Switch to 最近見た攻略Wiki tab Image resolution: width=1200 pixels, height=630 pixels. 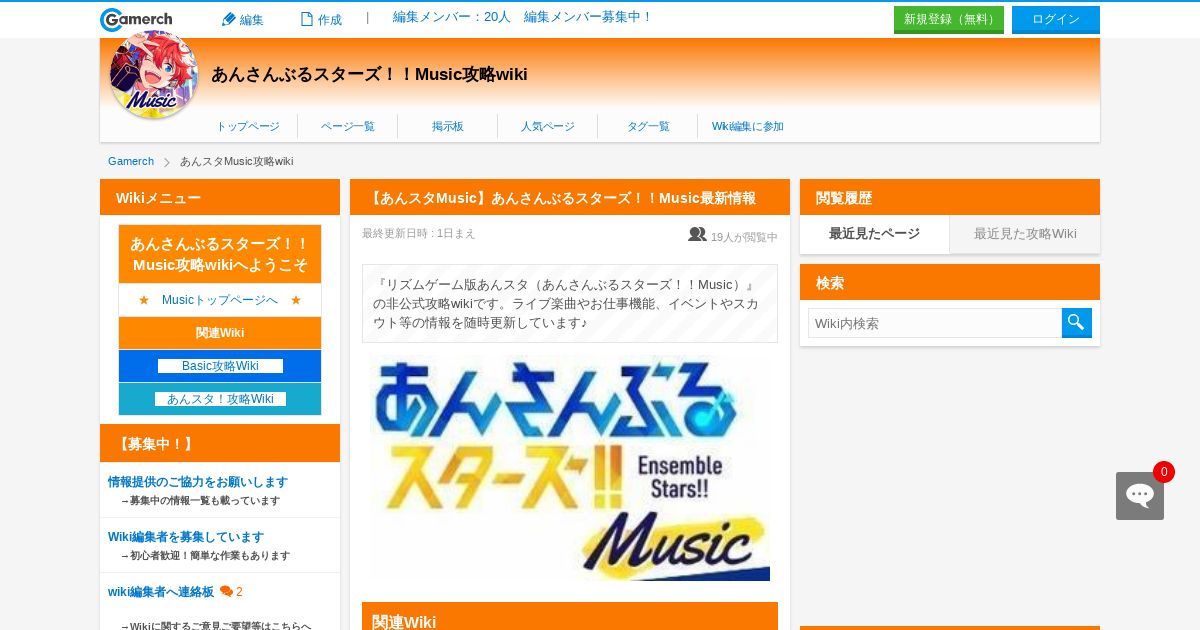click(x=1025, y=233)
